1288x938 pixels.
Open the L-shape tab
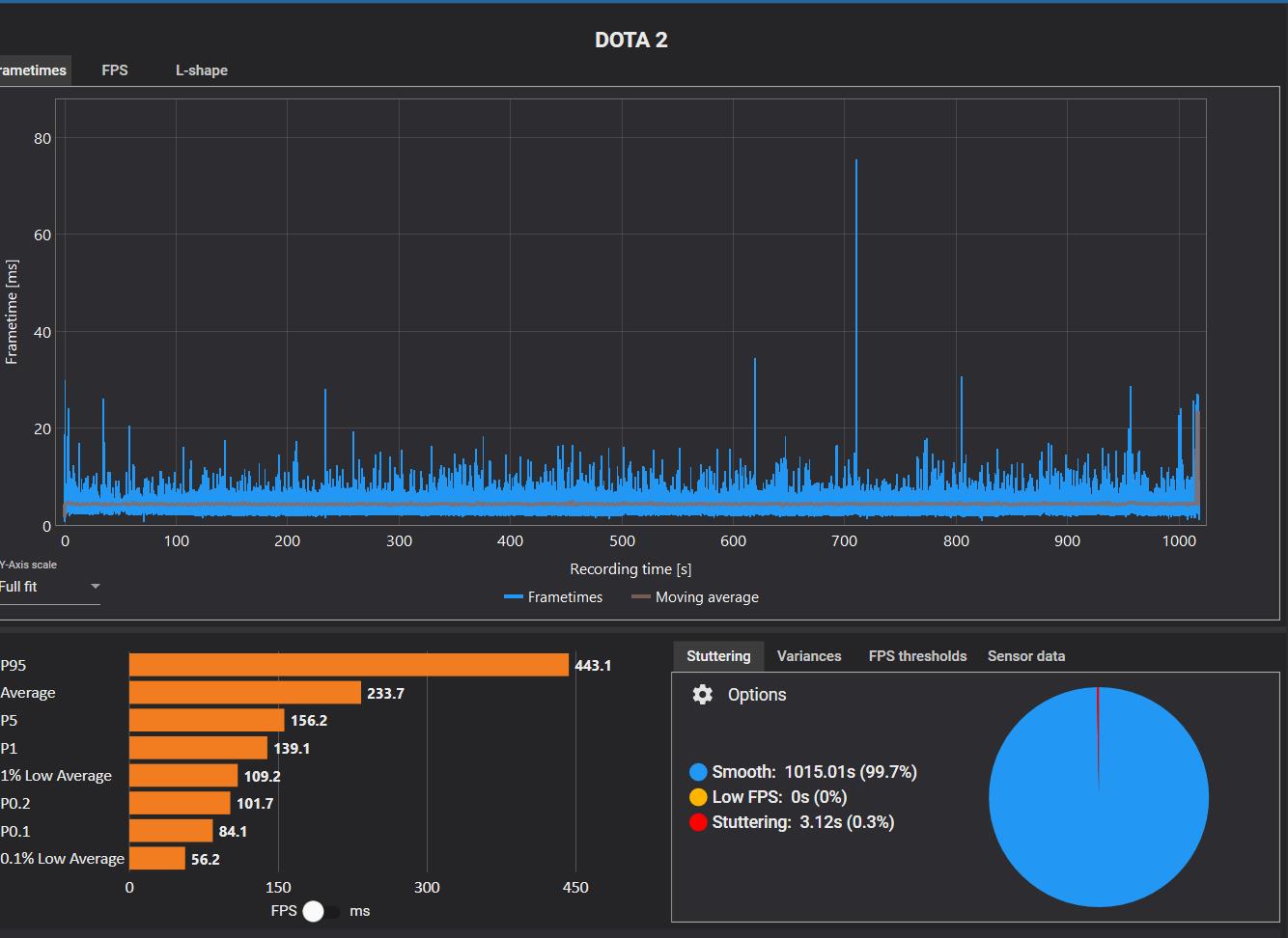tap(202, 70)
